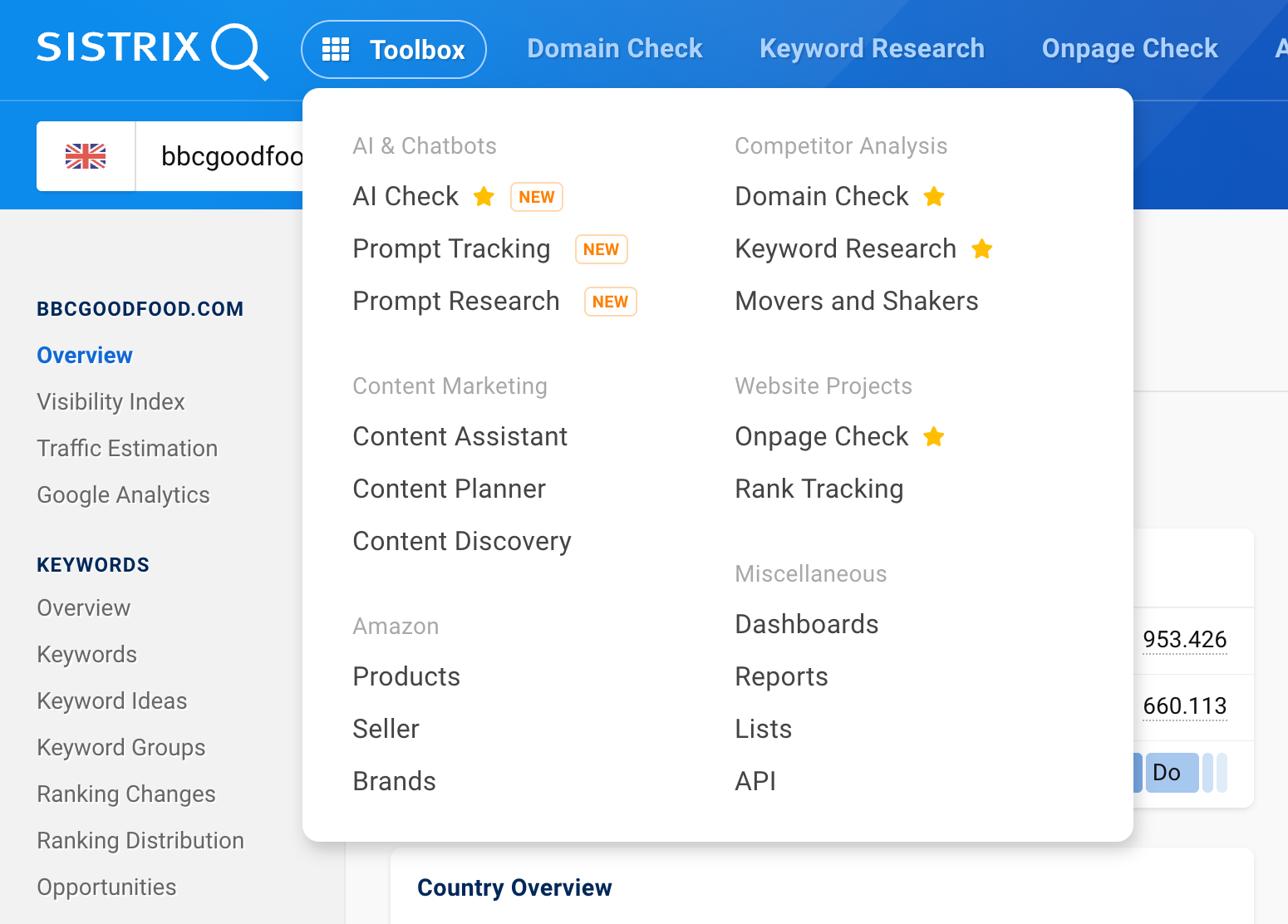1288x924 pixels.
Task: Select Content Assistant from menu
Action: 460,437
